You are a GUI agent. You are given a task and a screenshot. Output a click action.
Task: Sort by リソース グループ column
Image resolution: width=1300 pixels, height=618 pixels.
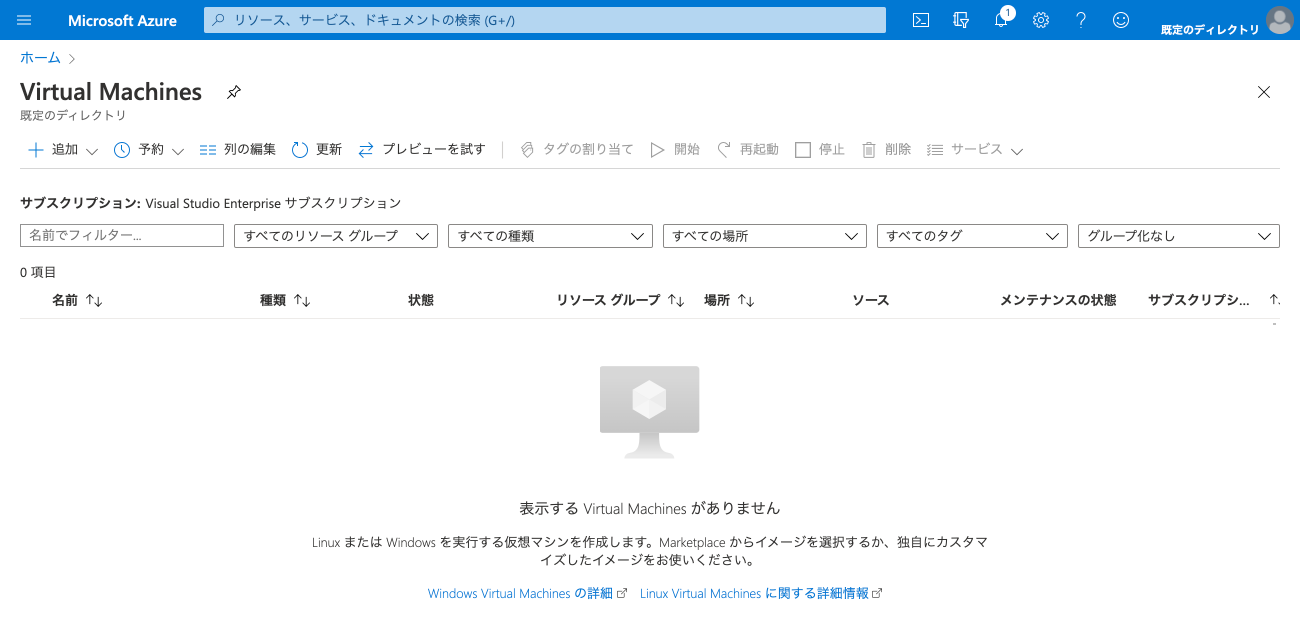pos(620,300)
